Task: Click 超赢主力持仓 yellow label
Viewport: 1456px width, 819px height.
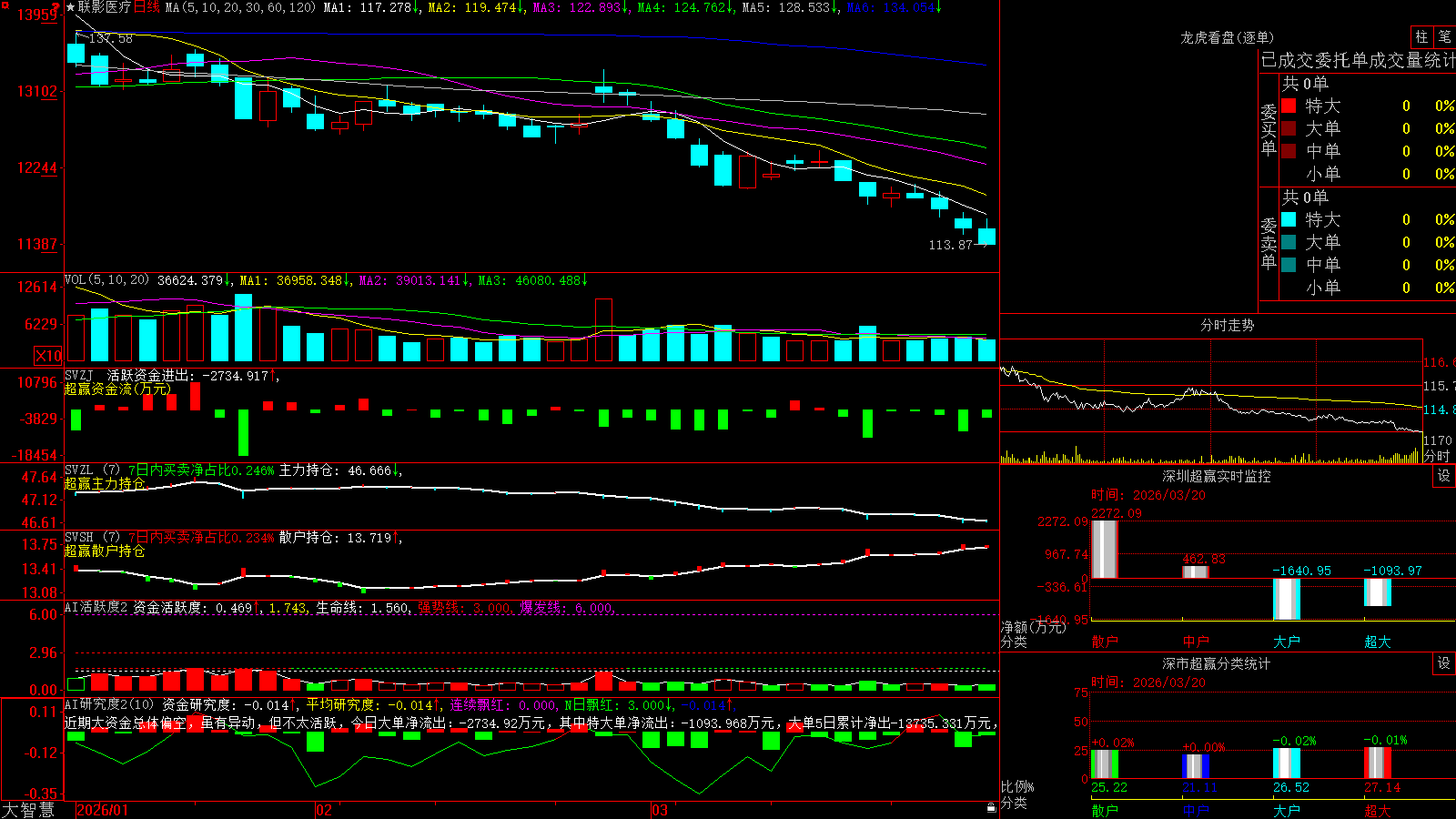Action: click(105, 483)
